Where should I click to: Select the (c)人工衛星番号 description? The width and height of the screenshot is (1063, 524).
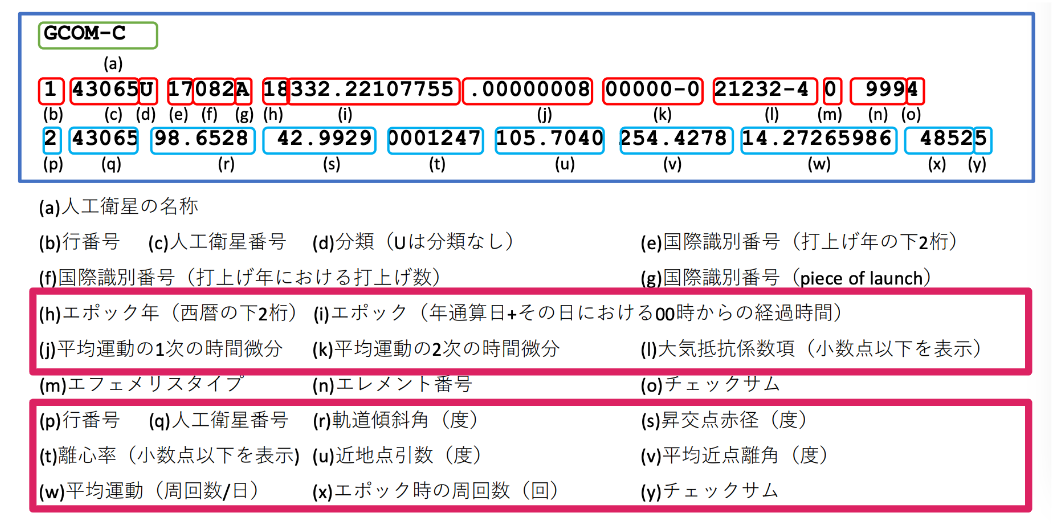coord(217,242)
